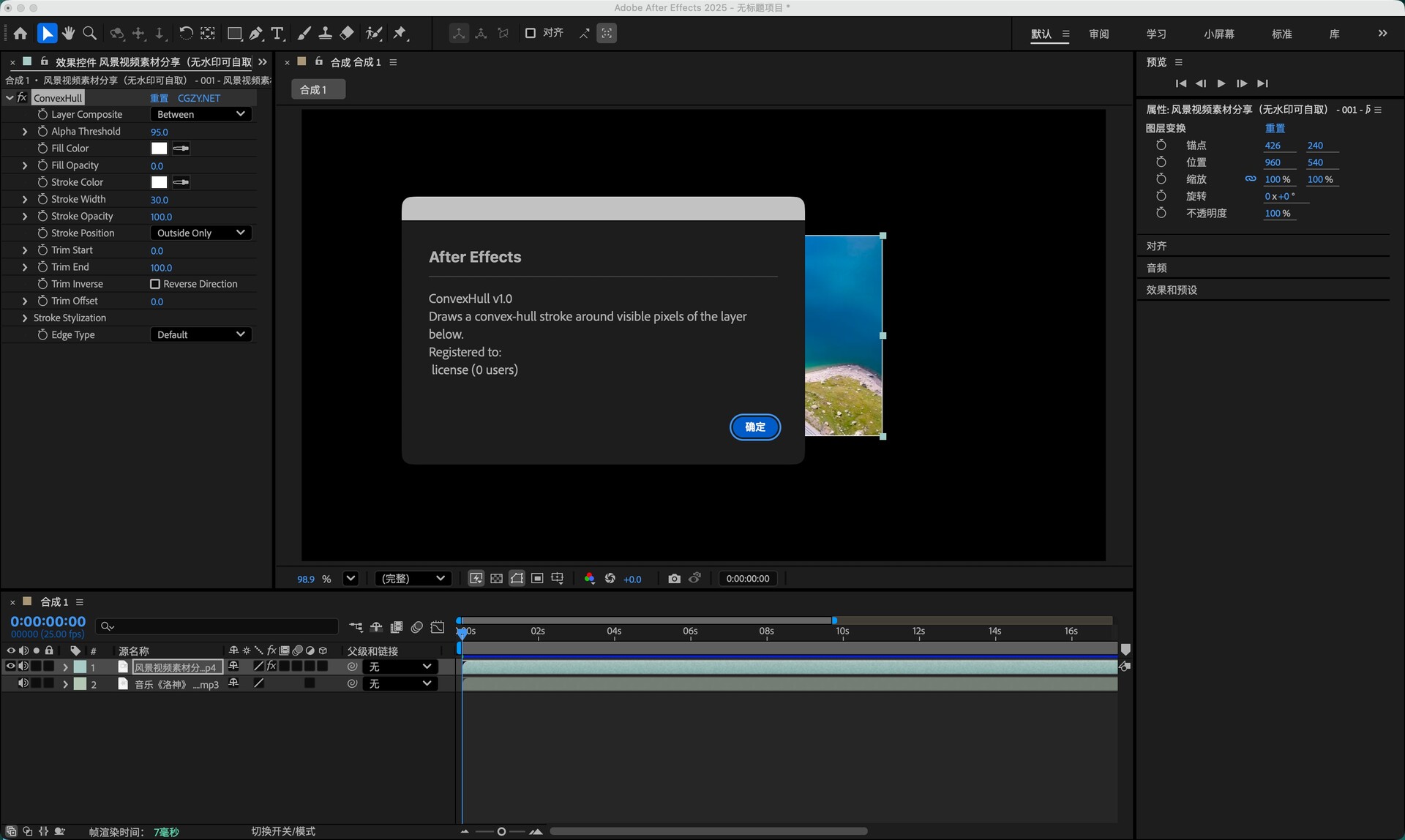1405x840 pixels.
Task: Click the Play button in preview panel
Action: point(1221,83)
